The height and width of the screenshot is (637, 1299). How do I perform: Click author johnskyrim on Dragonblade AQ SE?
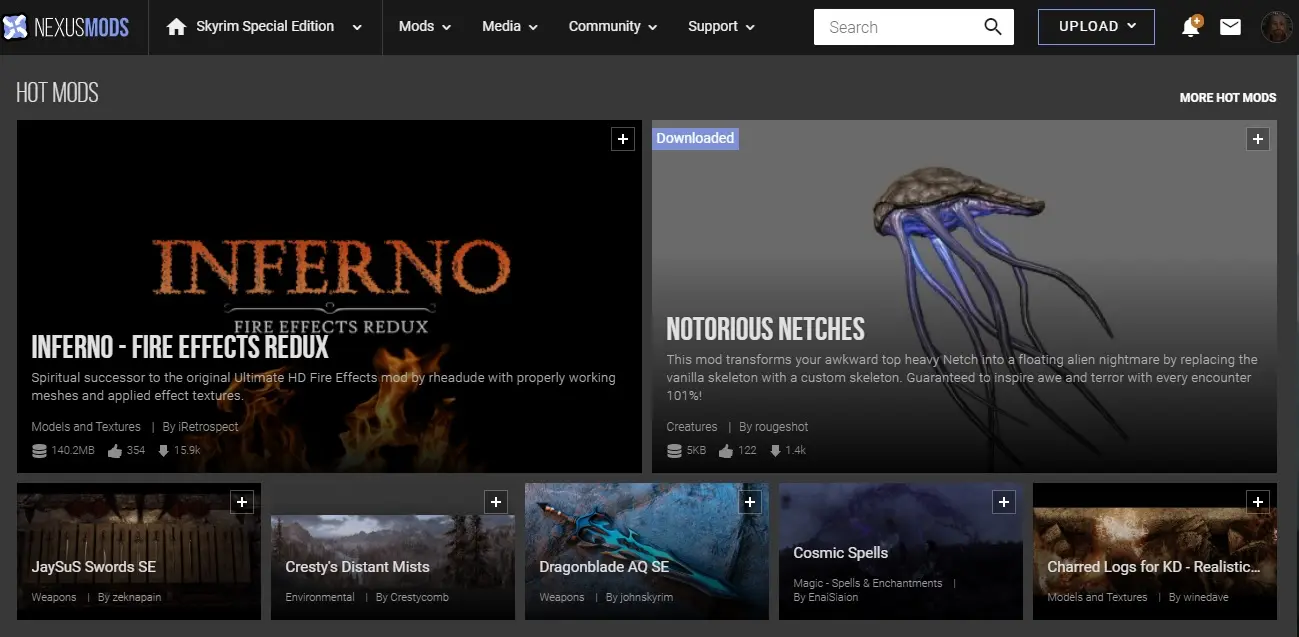[x=647, y=598]
